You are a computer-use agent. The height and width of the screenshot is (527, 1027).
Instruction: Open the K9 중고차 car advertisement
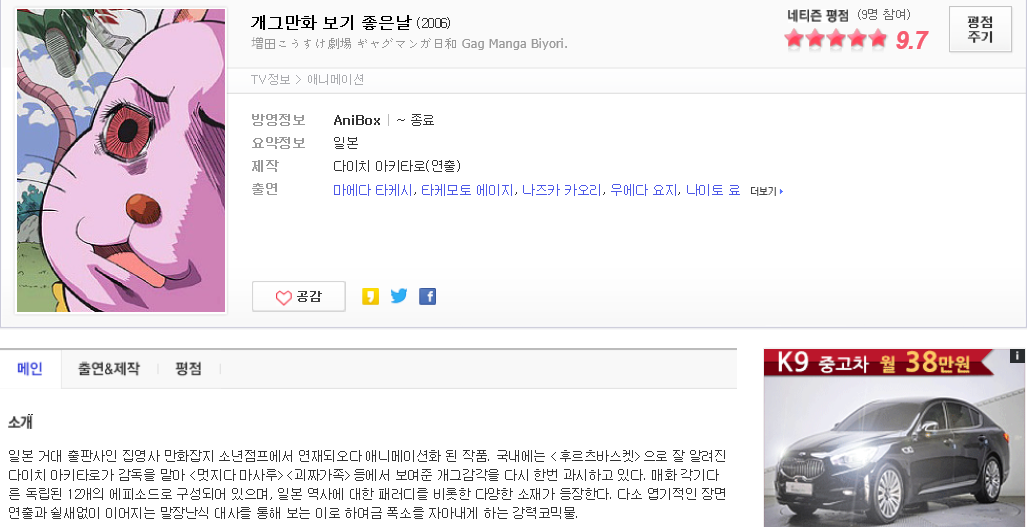tap(895, 438)
